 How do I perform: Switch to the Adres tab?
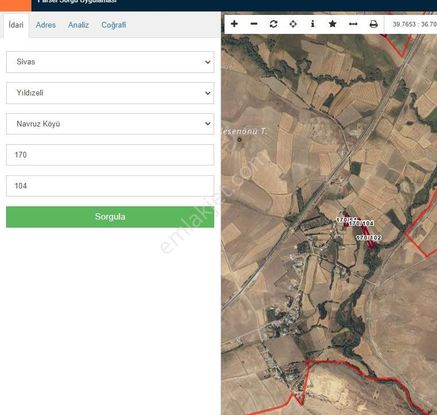click(x=46, y=25)
